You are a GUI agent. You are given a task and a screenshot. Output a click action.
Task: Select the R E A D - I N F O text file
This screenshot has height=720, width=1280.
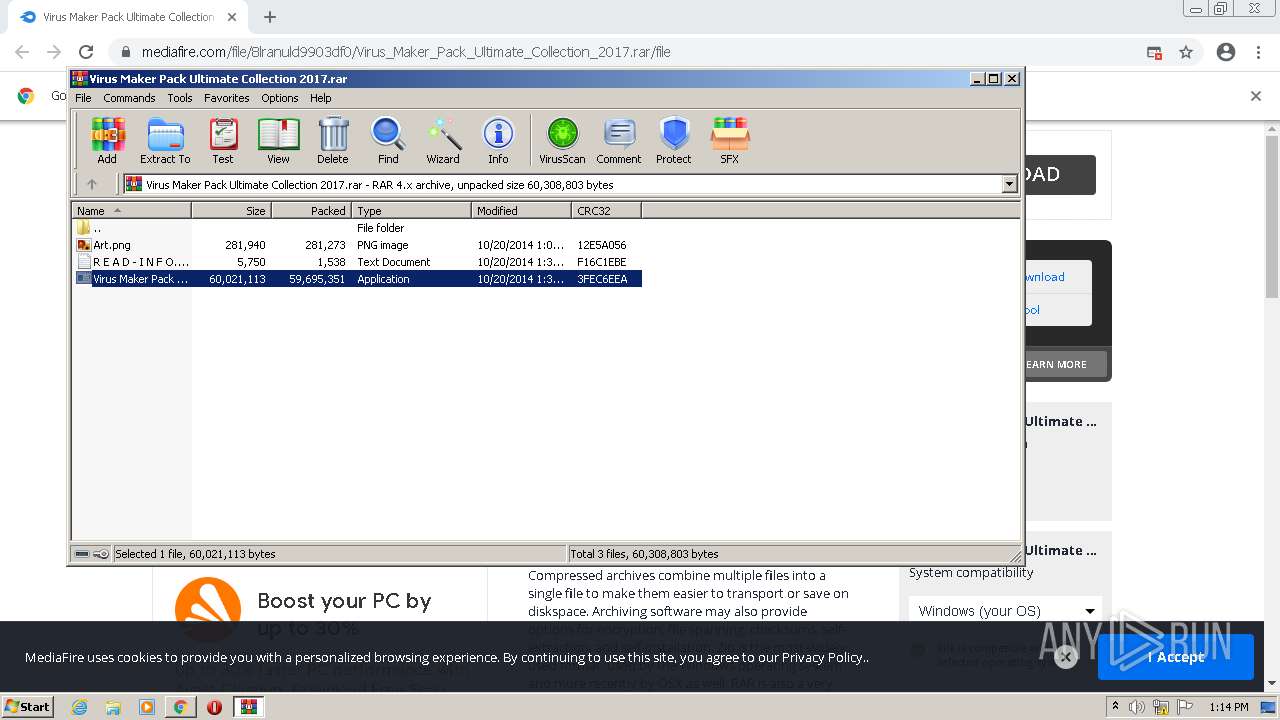[x=358, y=262]
